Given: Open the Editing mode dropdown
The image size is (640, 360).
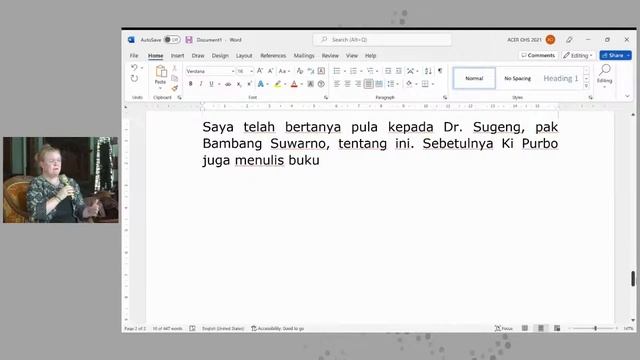Looking at the screenshot, I should pos(578,56).
